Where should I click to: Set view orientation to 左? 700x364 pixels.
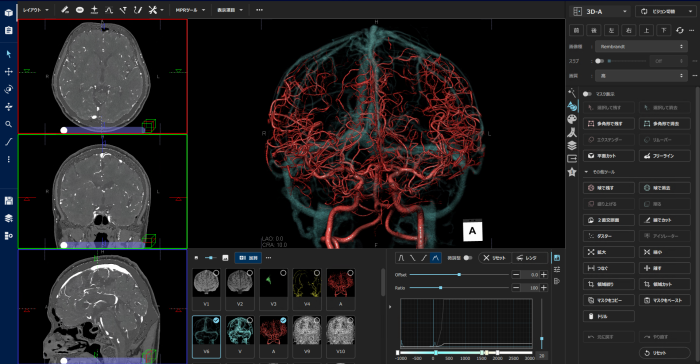611,30
